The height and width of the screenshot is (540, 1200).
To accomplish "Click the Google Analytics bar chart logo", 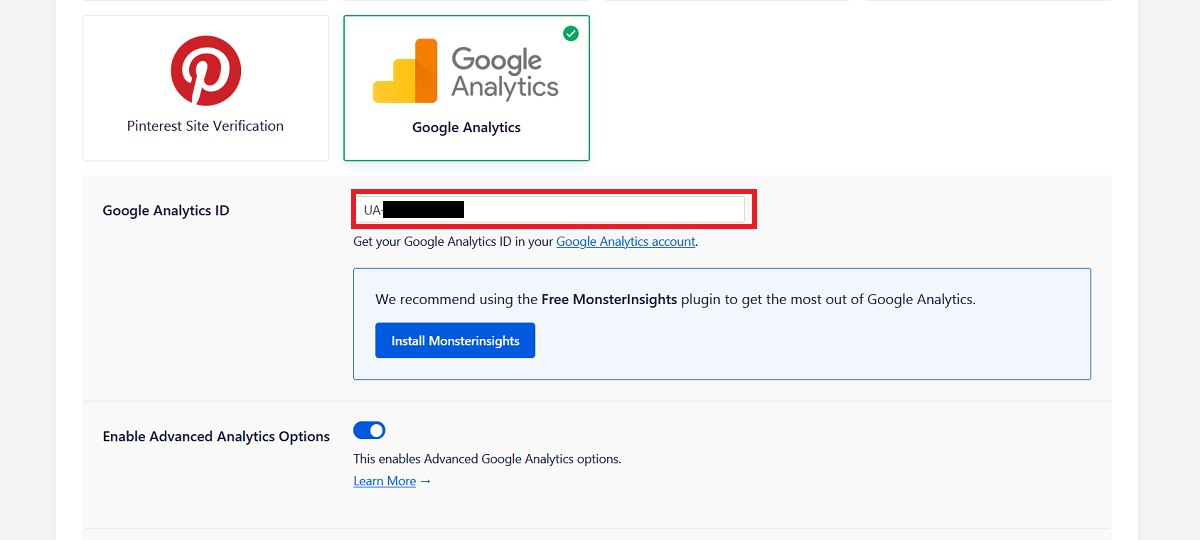I will click(x=405, y=72).
